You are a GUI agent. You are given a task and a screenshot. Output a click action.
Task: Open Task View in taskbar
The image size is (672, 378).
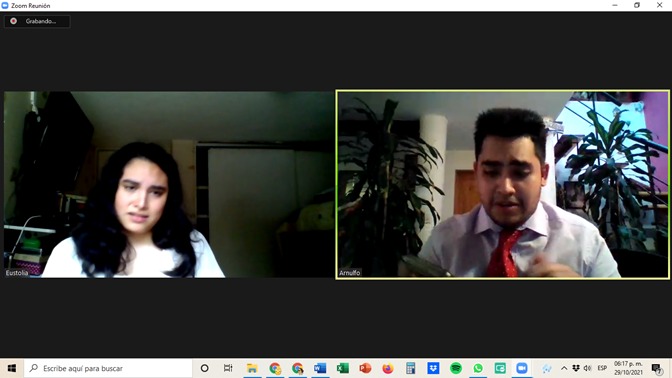pyautogui.click(x=228, y=368)
